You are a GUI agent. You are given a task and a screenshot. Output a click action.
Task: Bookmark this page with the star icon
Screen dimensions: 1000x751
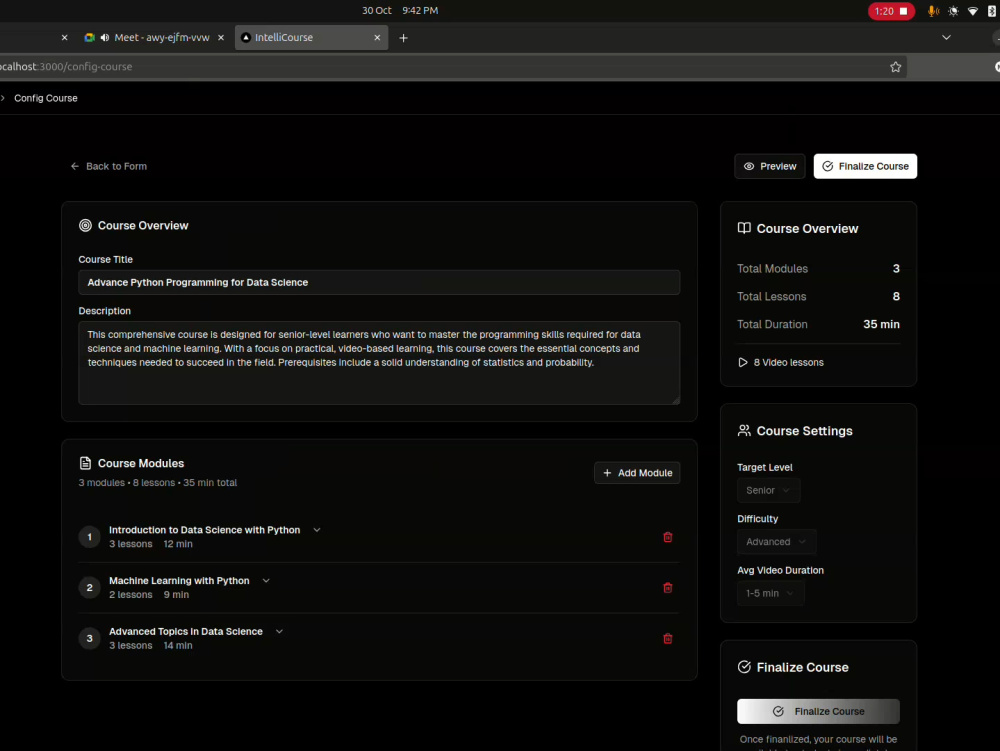pyautogui.click(x=895, y=67)
